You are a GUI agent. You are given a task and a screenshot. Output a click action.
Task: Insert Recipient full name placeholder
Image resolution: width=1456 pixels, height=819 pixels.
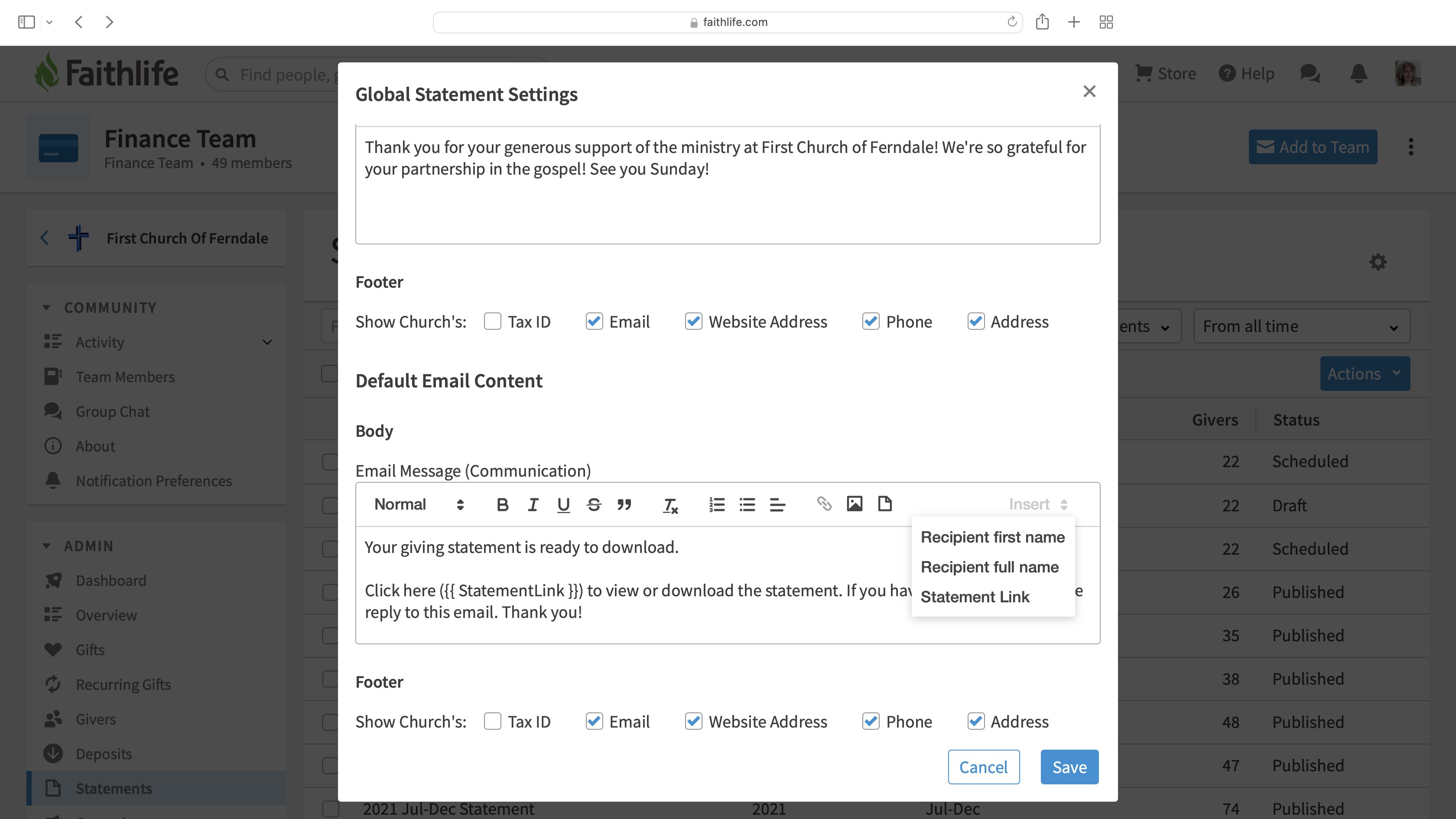(x=990, y=567)
